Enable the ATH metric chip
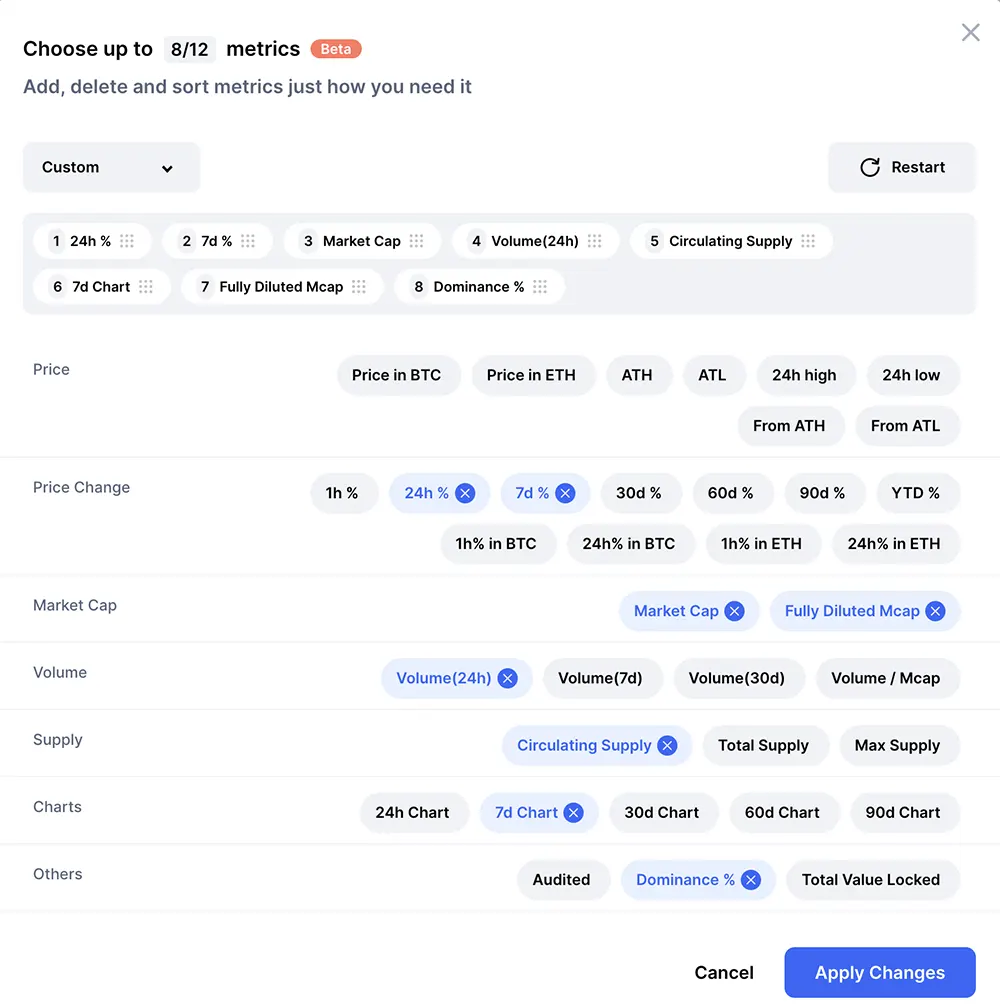 637,375
